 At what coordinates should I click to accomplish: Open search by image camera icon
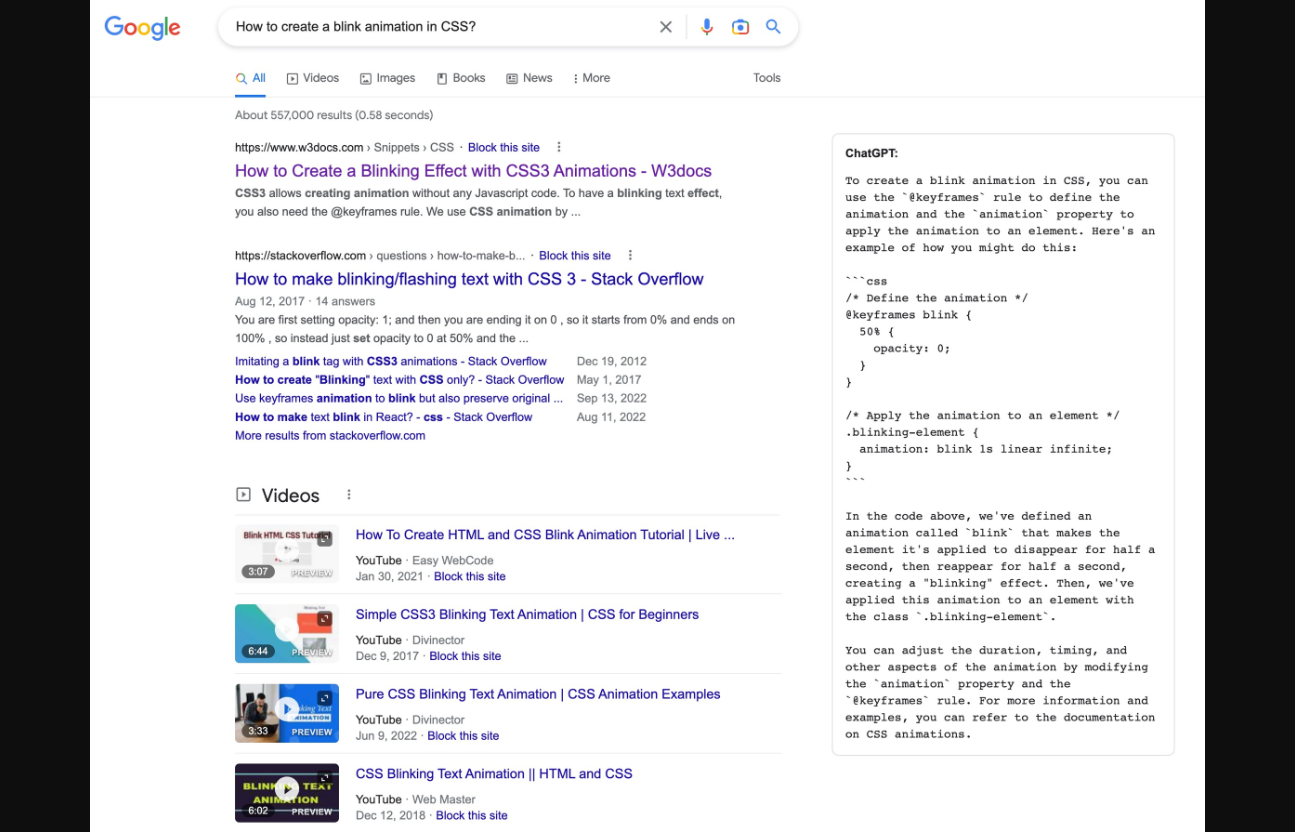740,27
